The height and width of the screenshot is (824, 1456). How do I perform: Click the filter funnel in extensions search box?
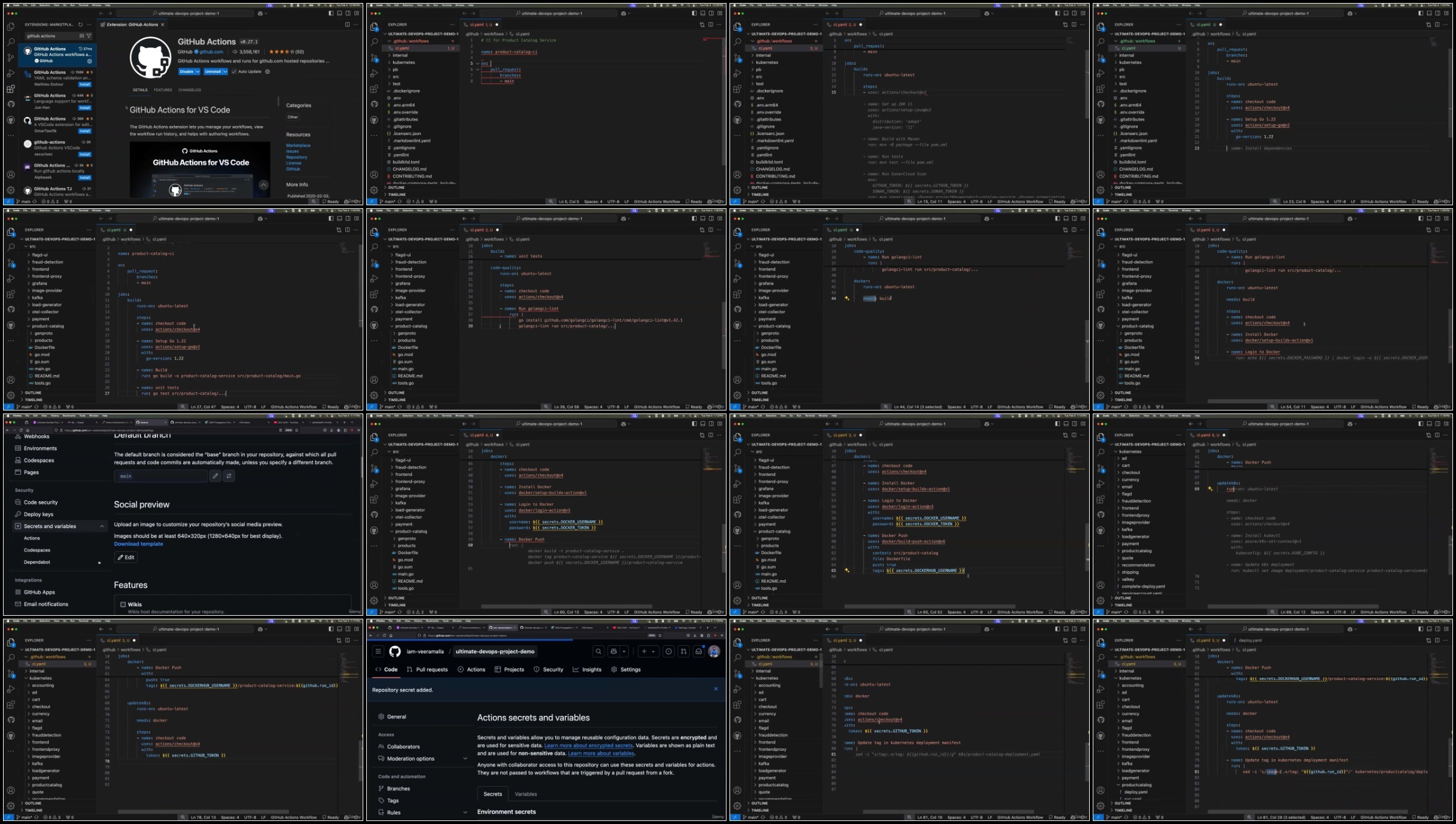[x=89, y=36]
